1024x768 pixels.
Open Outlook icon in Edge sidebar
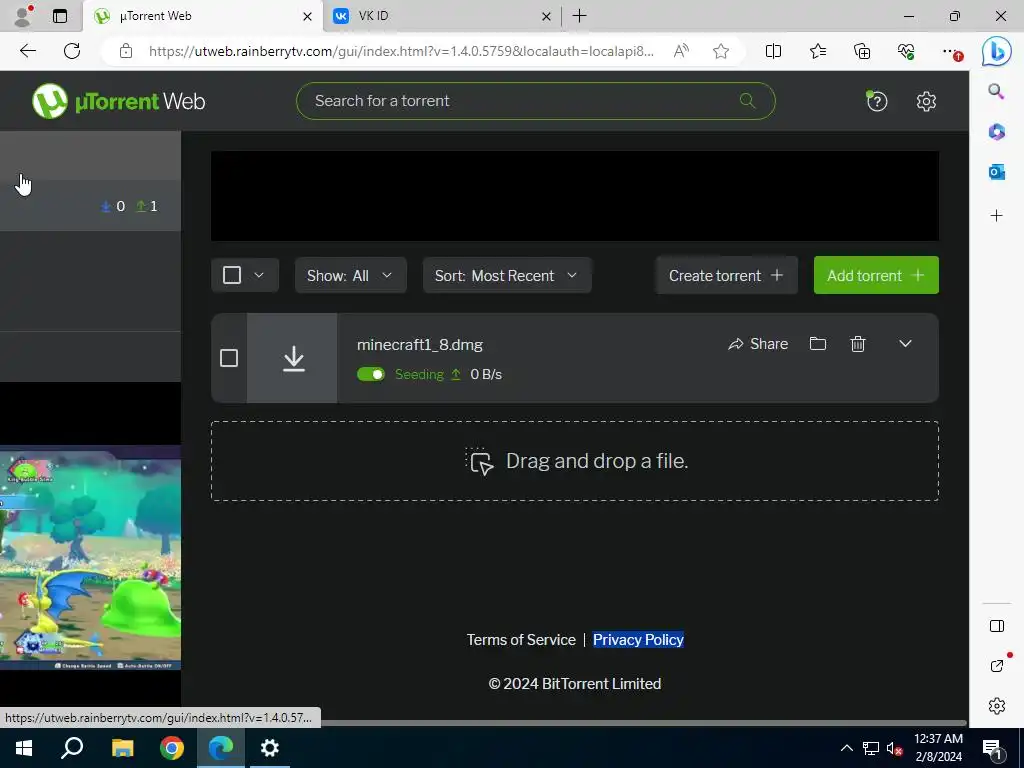point(996,172)
